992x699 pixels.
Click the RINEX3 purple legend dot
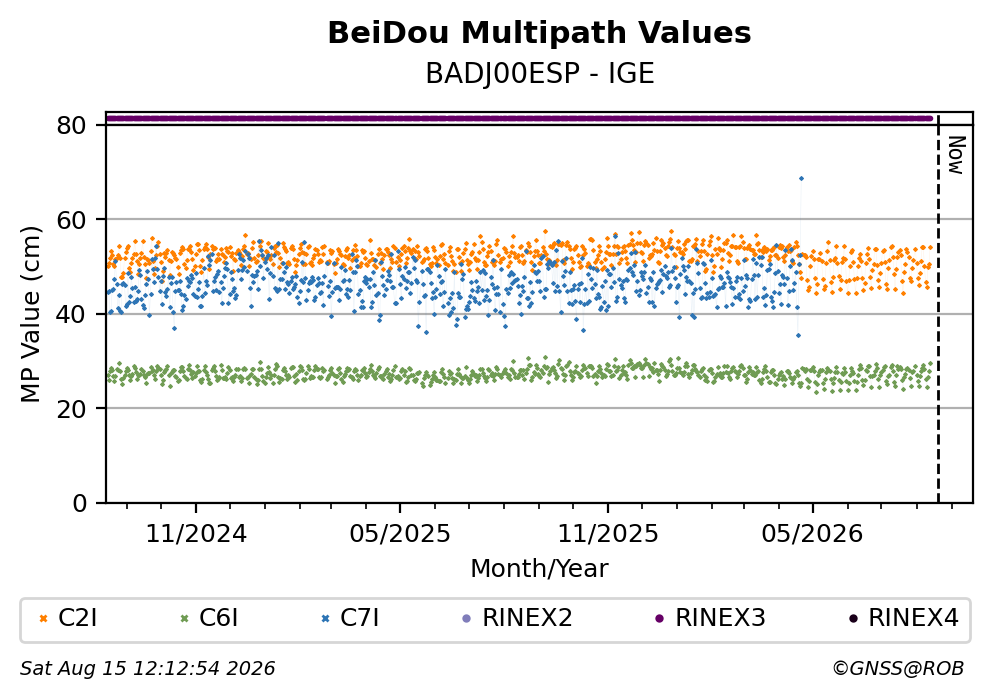pyautogui.click(x=660, y=618)
